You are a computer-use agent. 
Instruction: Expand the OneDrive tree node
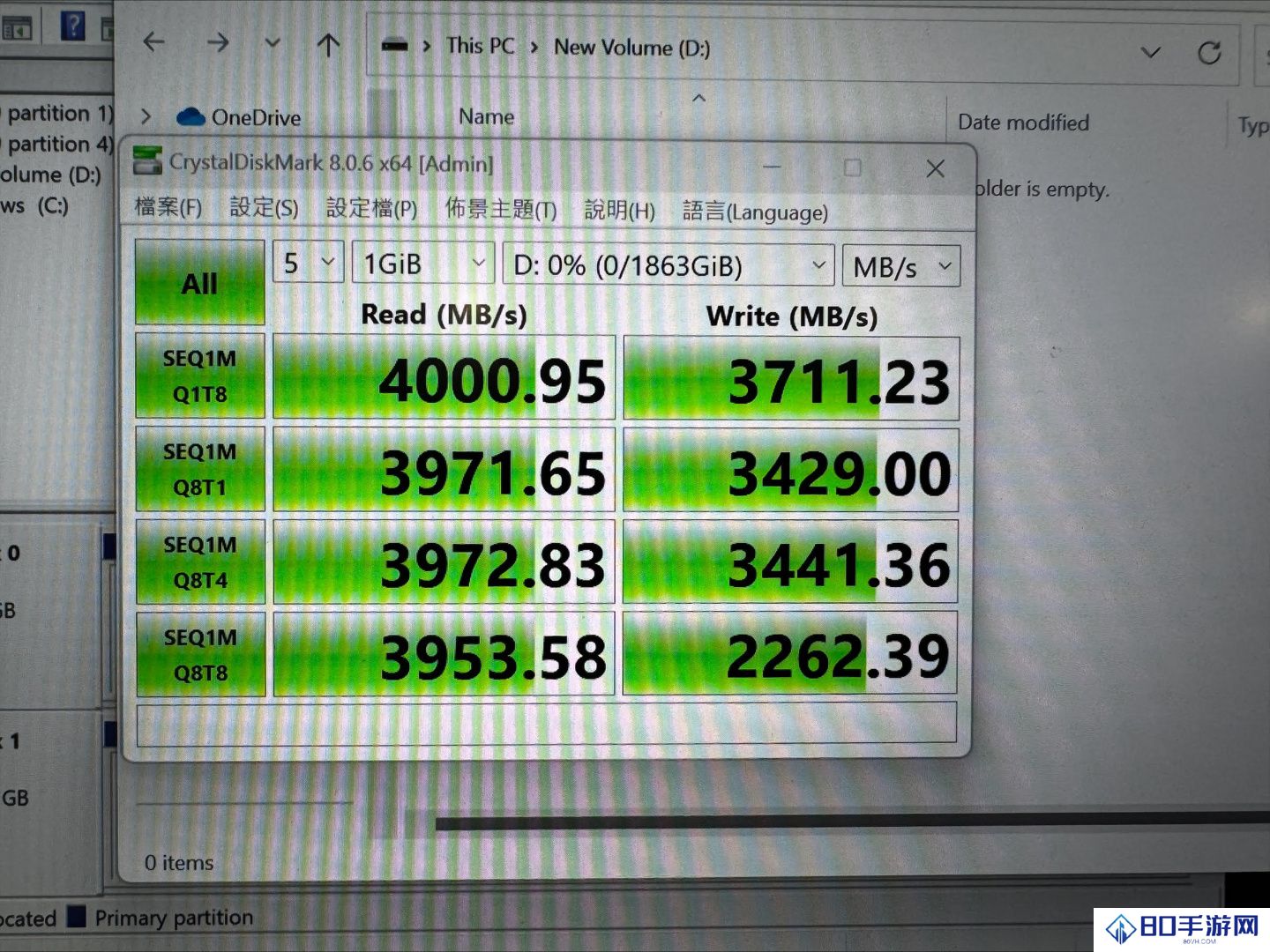[x=146, y=116]
